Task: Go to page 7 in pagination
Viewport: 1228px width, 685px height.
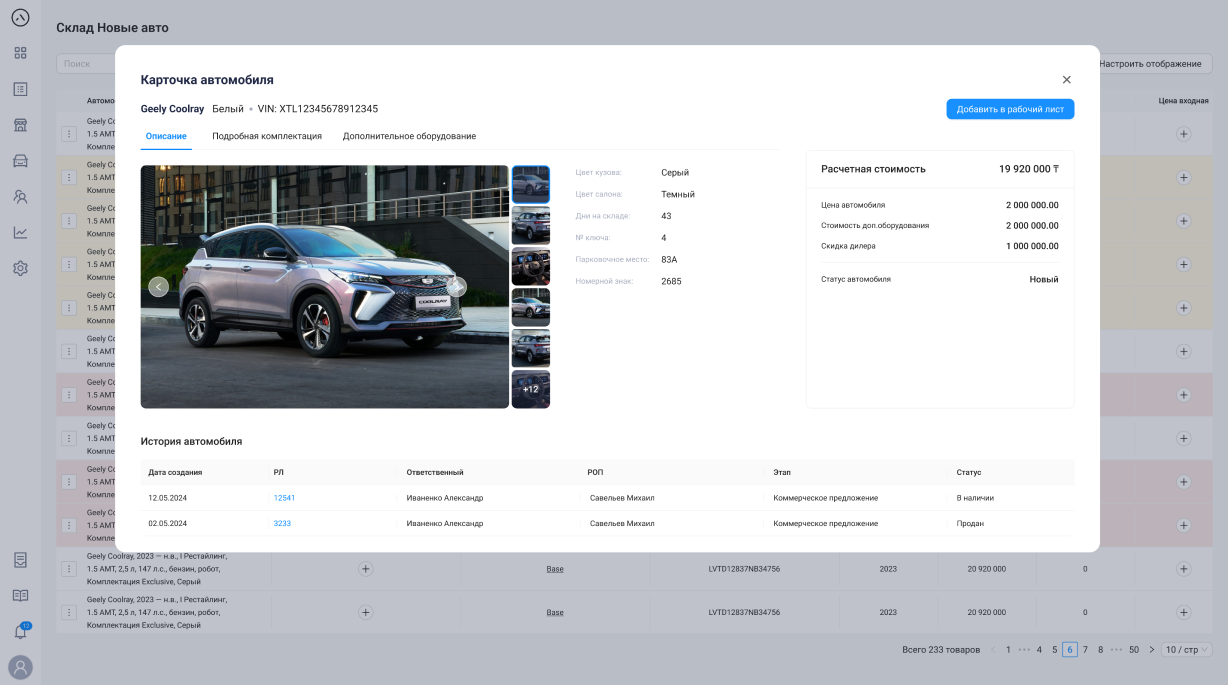Action: 1085,650
